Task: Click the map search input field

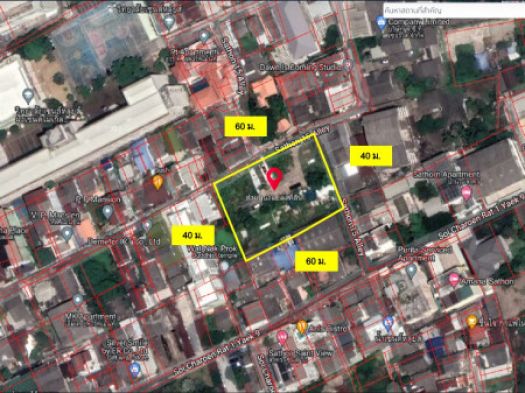Action: 454,10
